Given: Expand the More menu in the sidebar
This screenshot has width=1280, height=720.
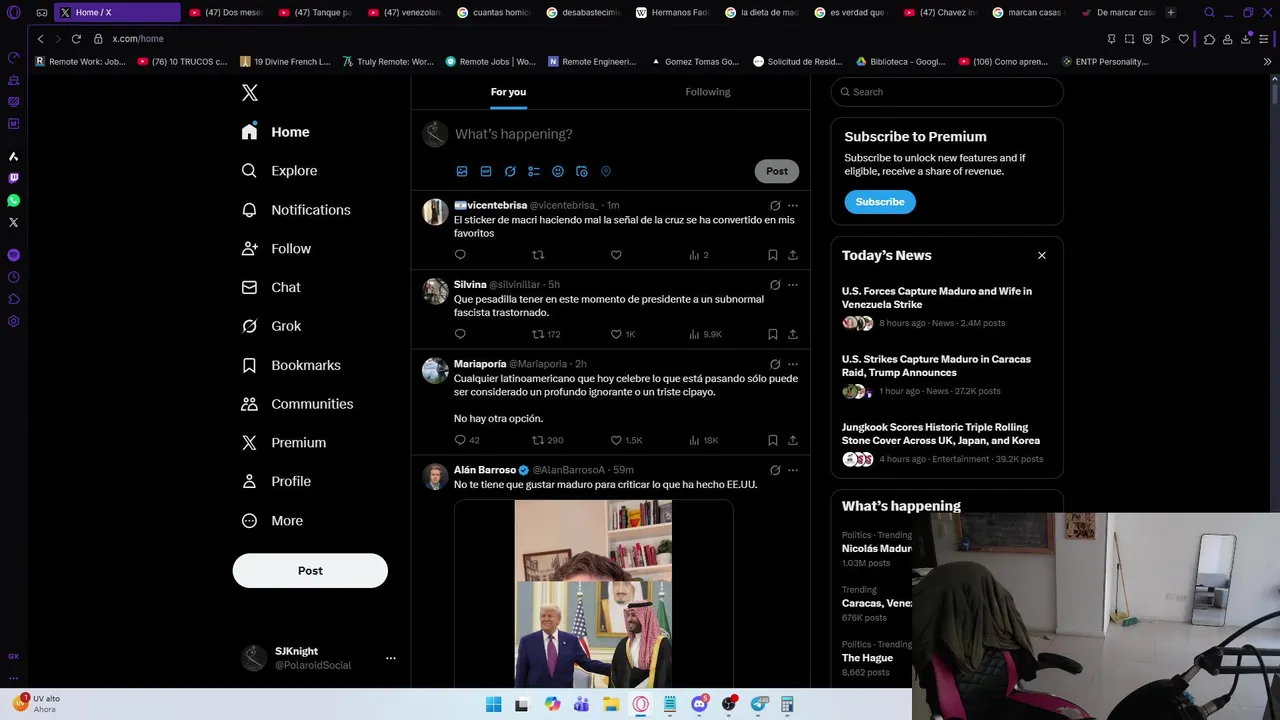Looking at the screenshot, I should pos(272,521).
